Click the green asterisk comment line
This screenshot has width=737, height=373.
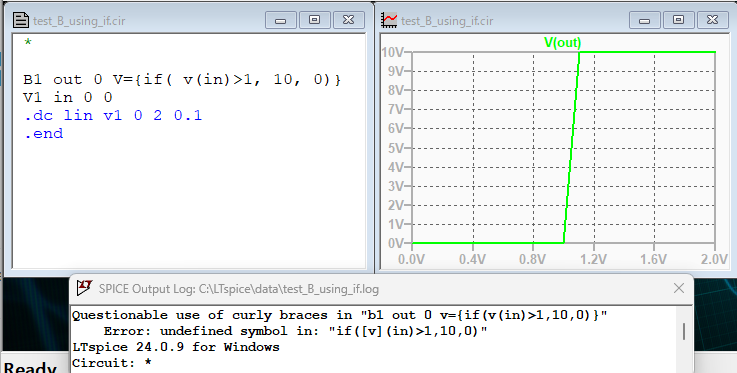[28, 43]
